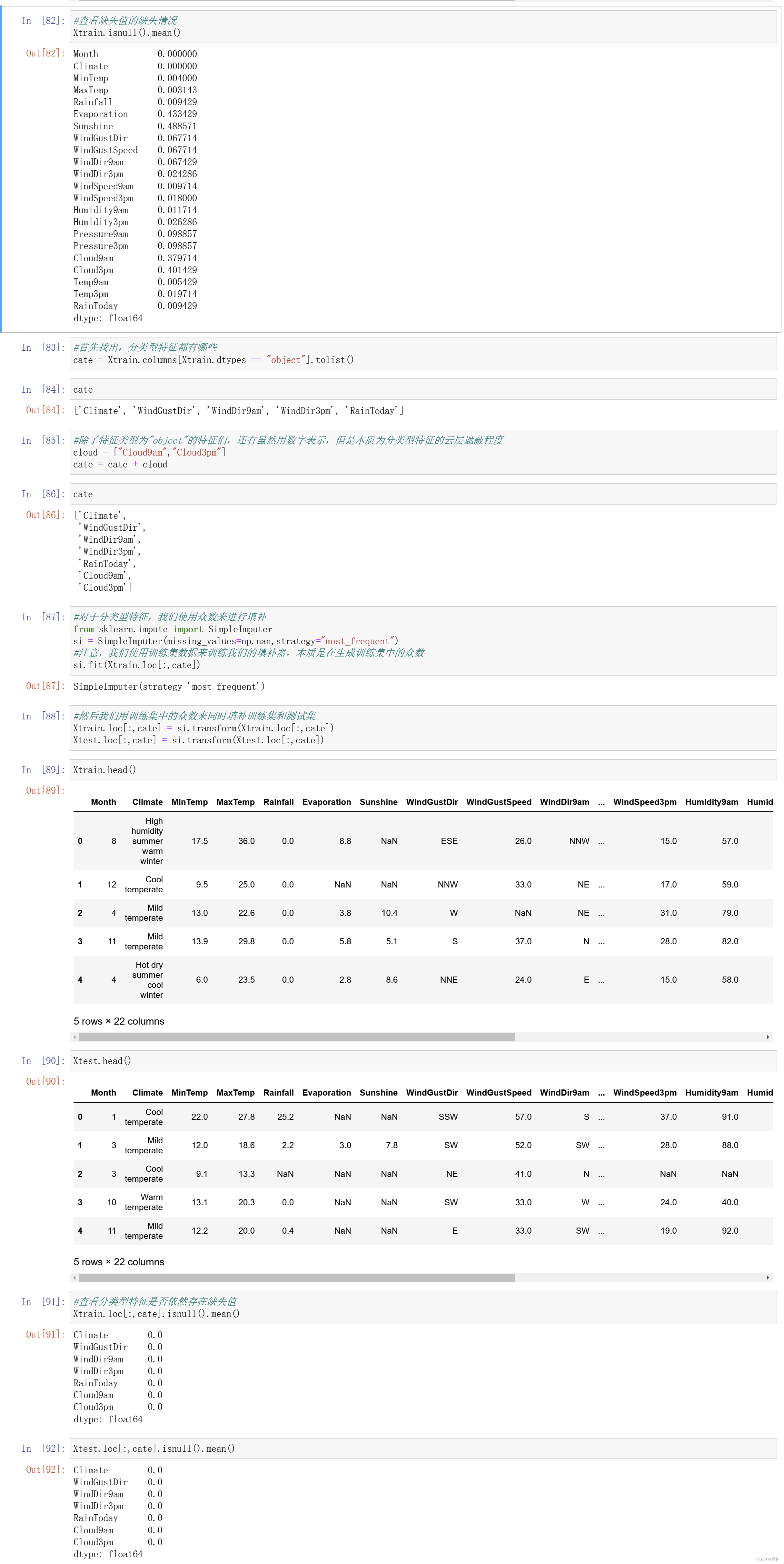Click the Out[89] output prompt label
This screenshot has width=784, height=1564.
(x=45, y=790)
